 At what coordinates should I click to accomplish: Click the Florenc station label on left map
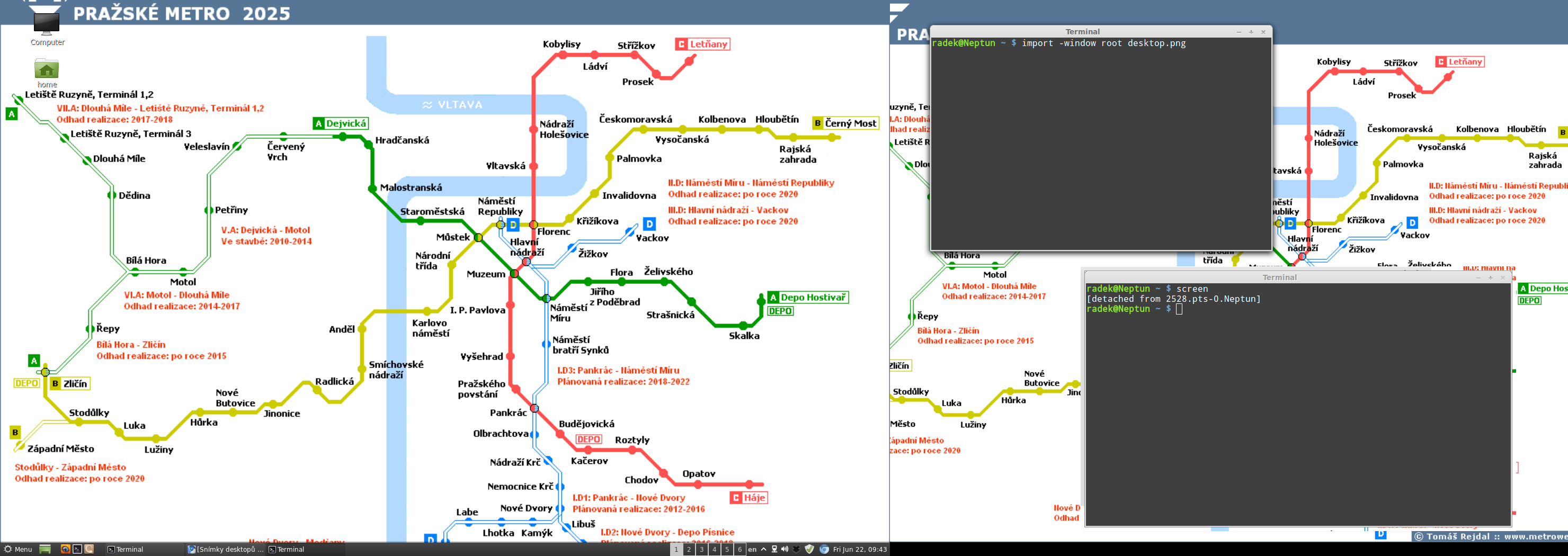pyautogui.click(x=554, y=232)
